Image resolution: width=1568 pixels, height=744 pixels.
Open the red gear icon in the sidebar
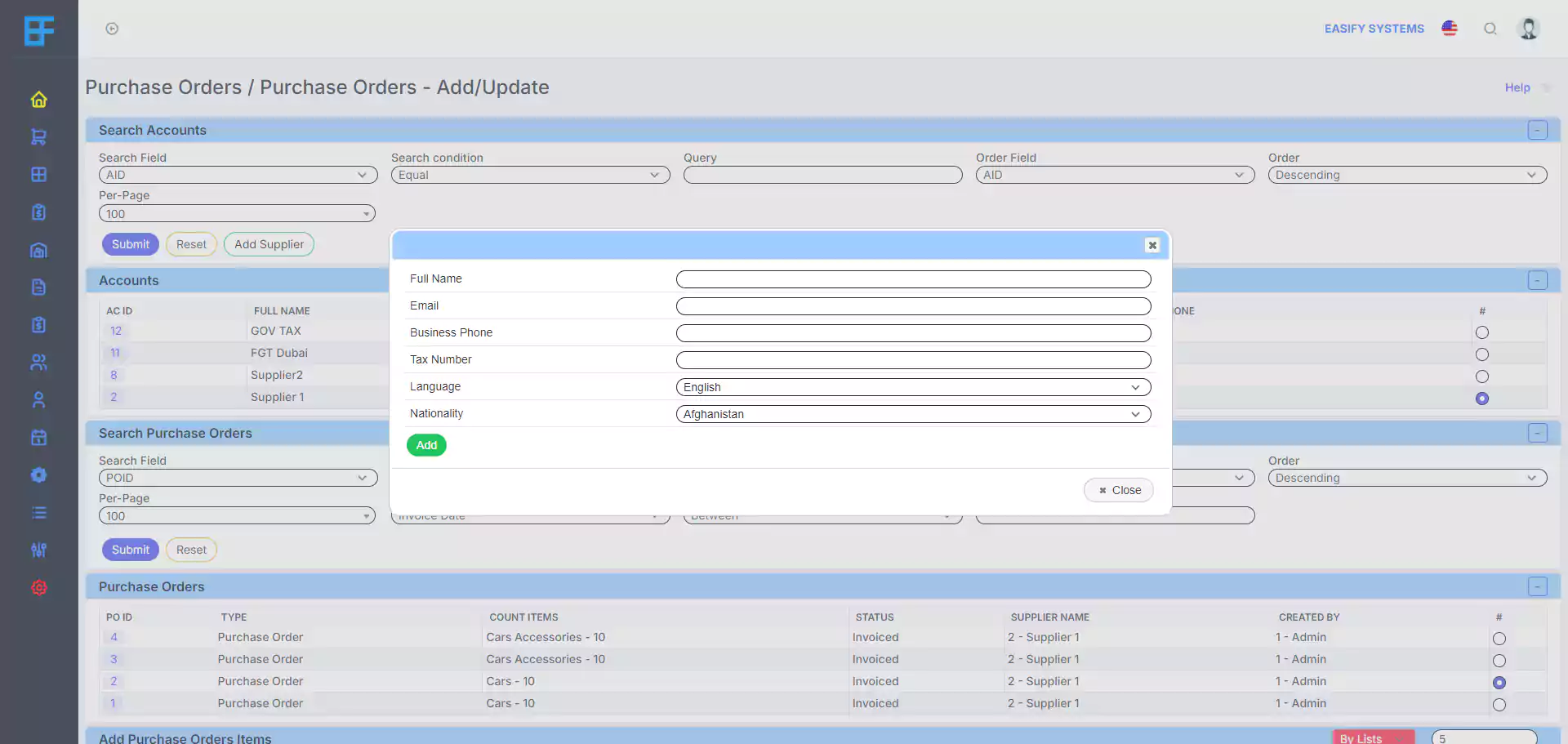point(38,588)
